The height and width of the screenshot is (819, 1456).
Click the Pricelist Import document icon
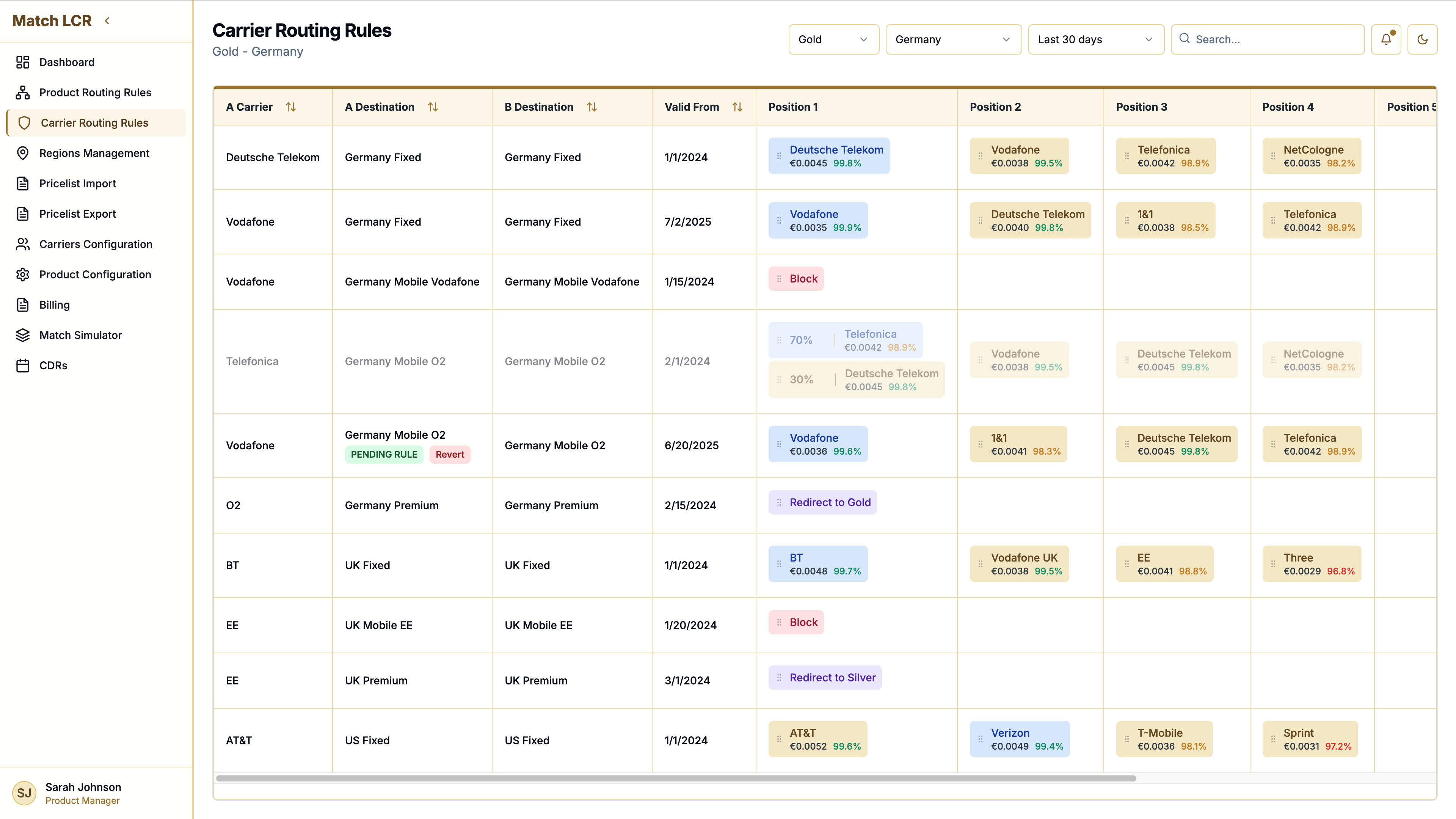point(23,183)
